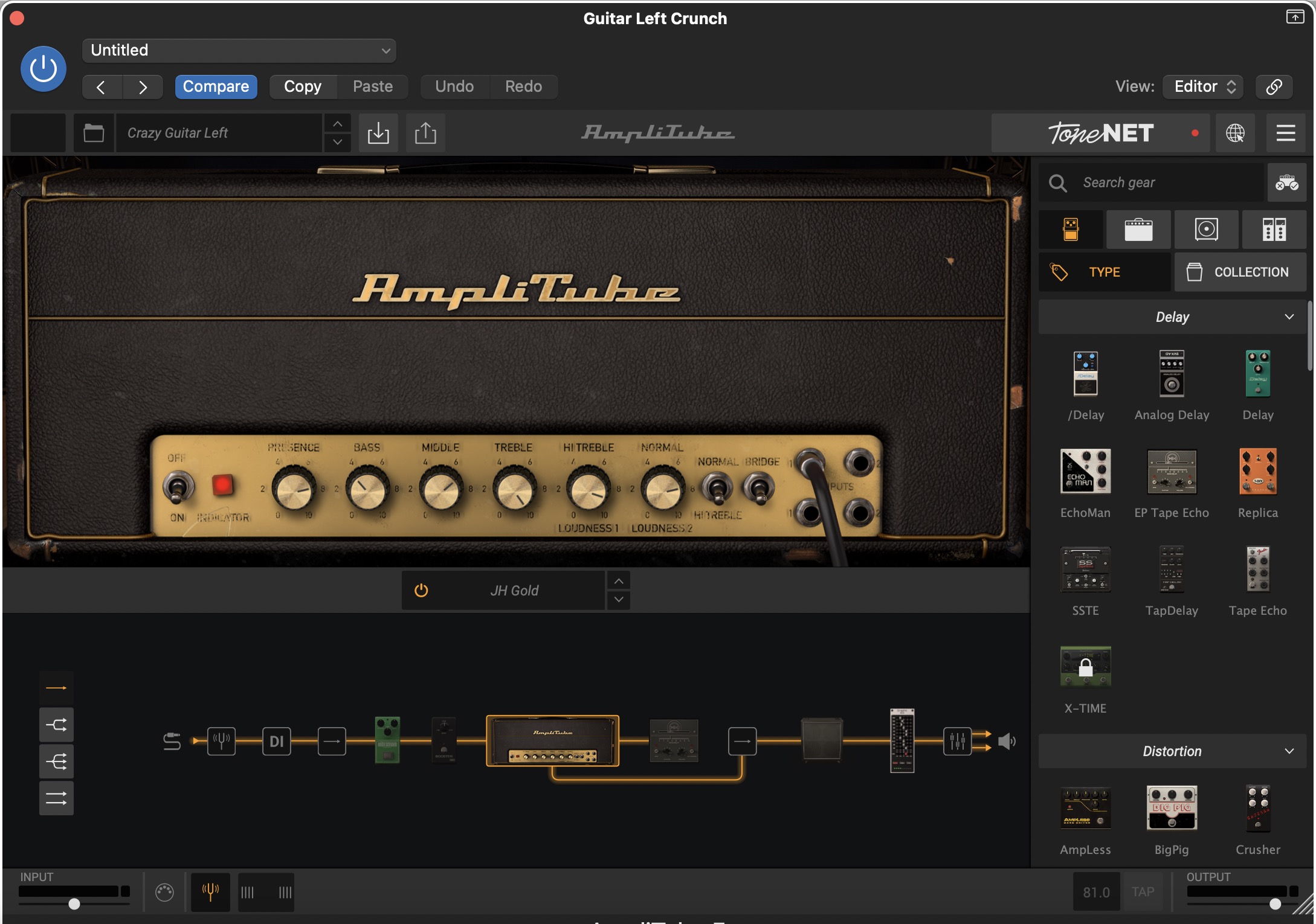Switch to COLLECTION filter tab

1240,272
